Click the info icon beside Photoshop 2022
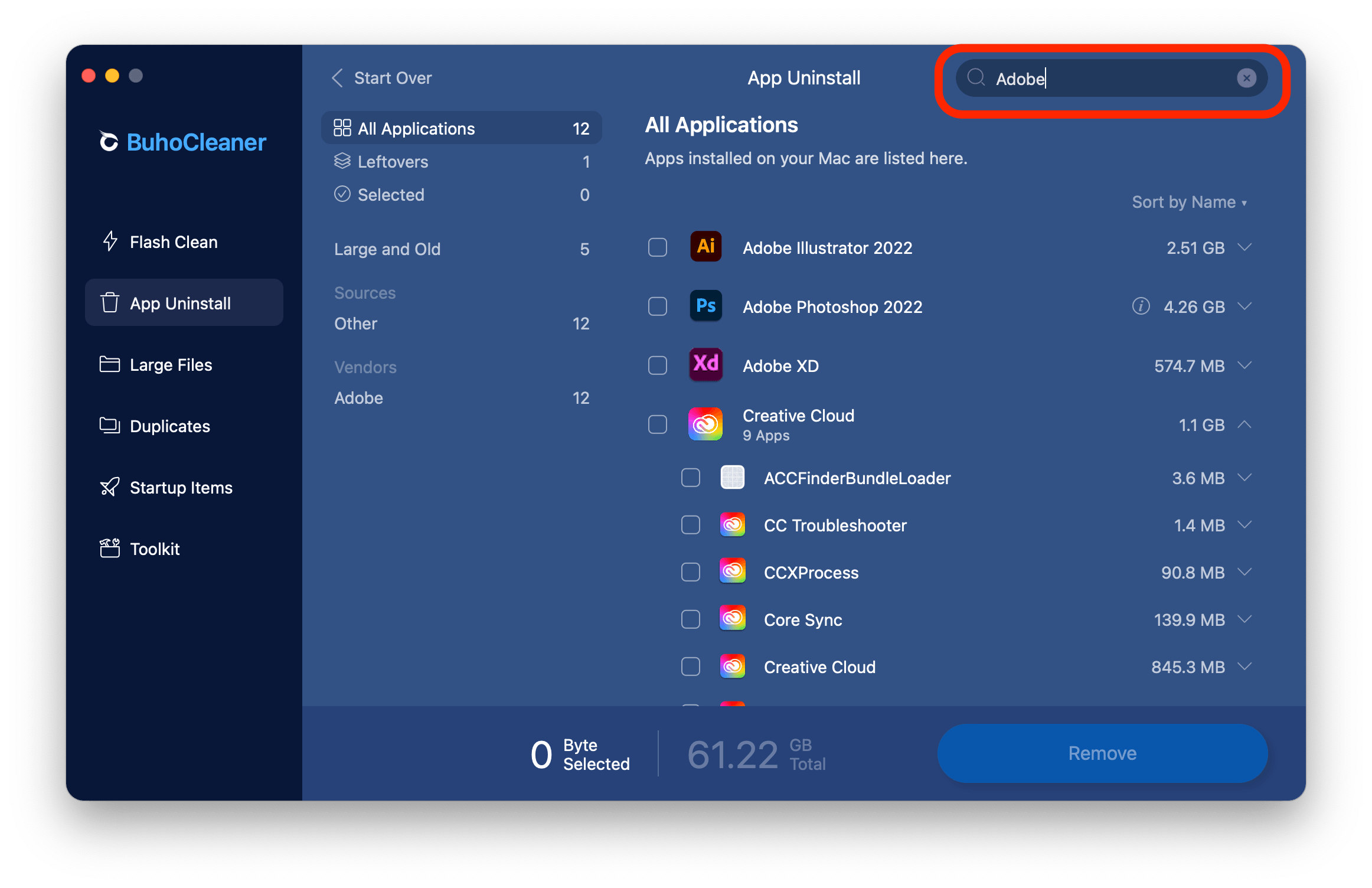1372x888 pixels. click(1141, 306)
